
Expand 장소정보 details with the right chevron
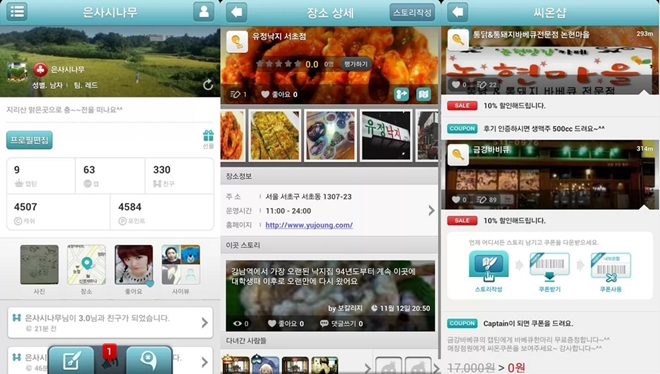tap(431, 210)
